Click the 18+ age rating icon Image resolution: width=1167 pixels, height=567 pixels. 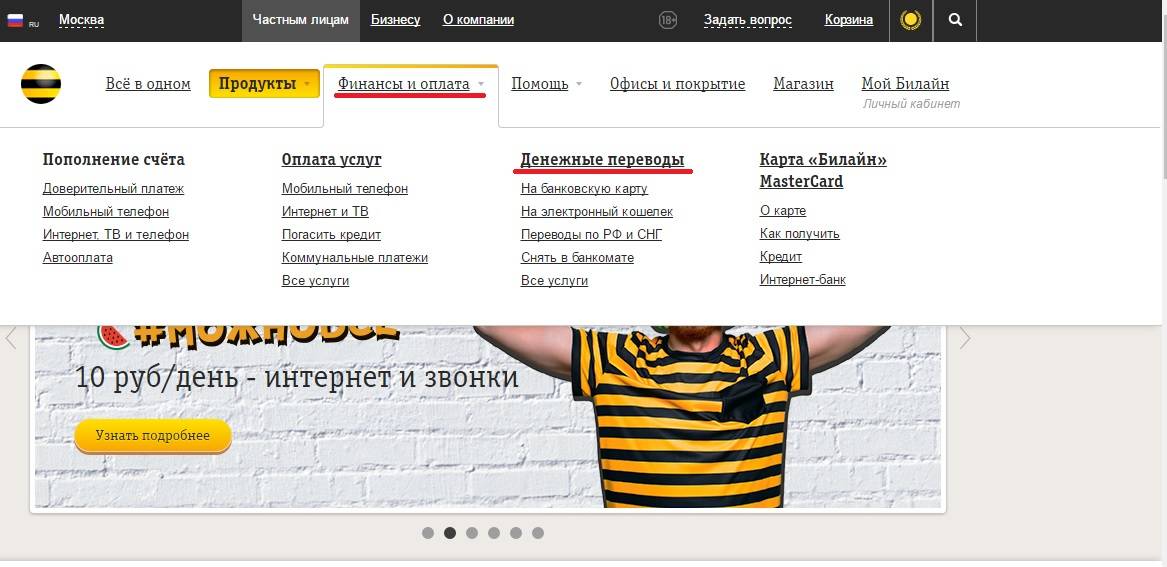point(668,20)
